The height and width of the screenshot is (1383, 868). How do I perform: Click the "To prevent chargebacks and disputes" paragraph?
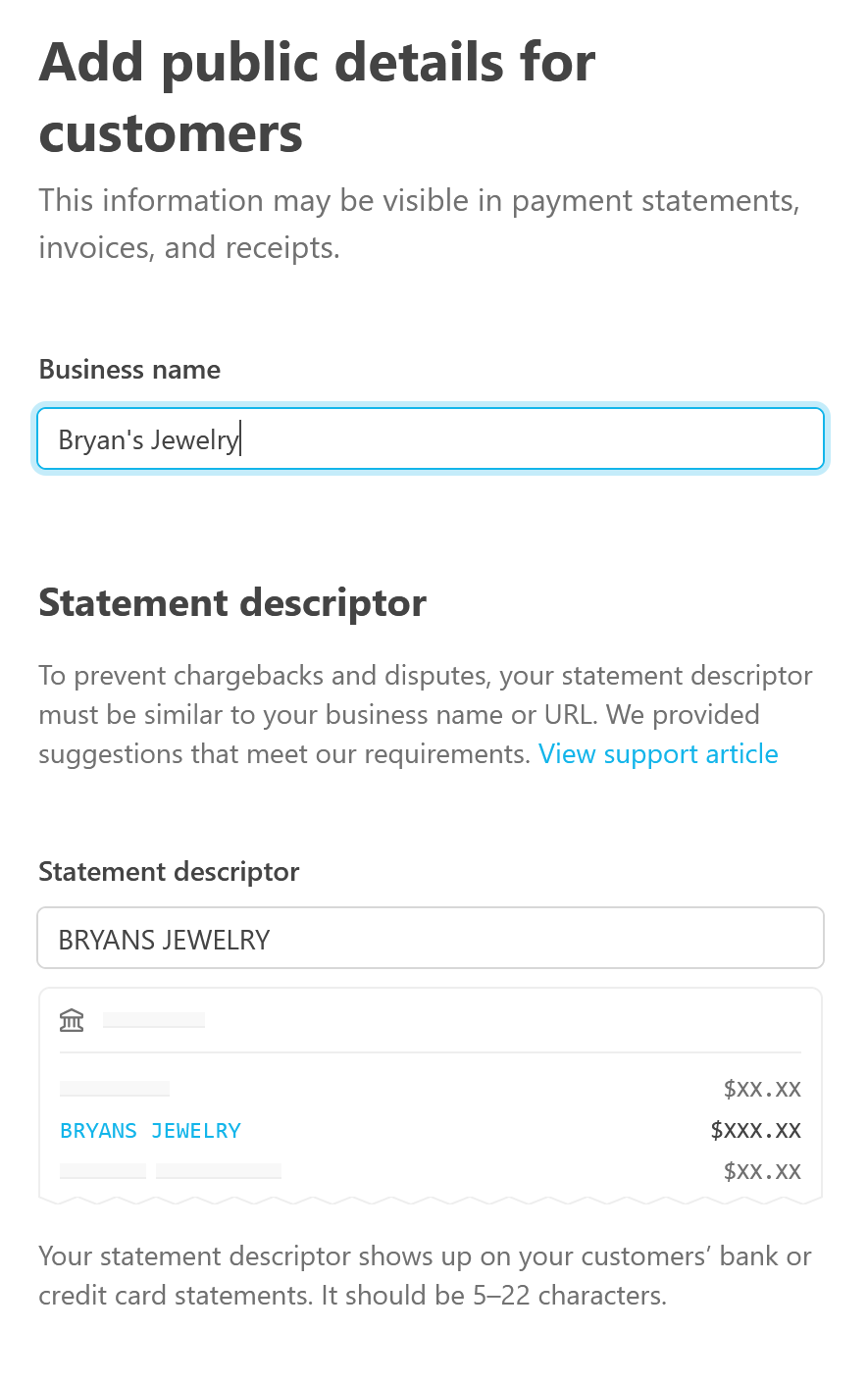(425, 715)
